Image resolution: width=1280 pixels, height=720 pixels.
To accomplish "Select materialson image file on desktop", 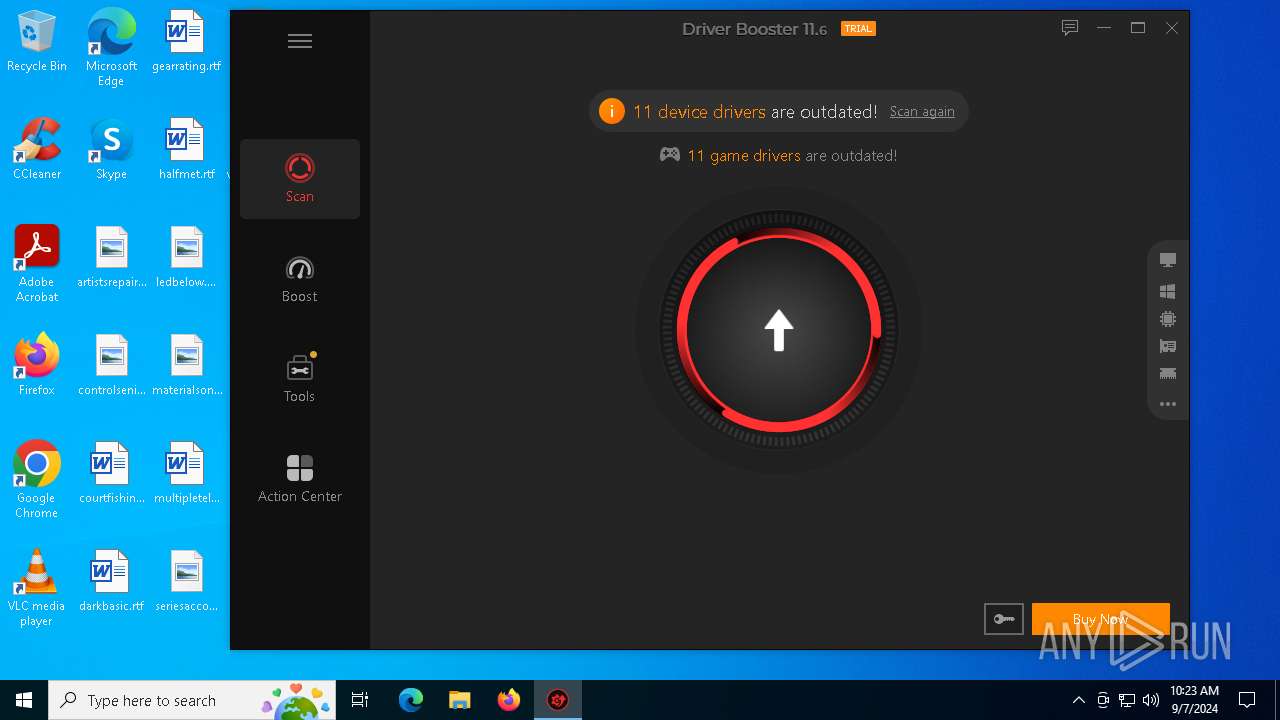I will pos(186,366).
